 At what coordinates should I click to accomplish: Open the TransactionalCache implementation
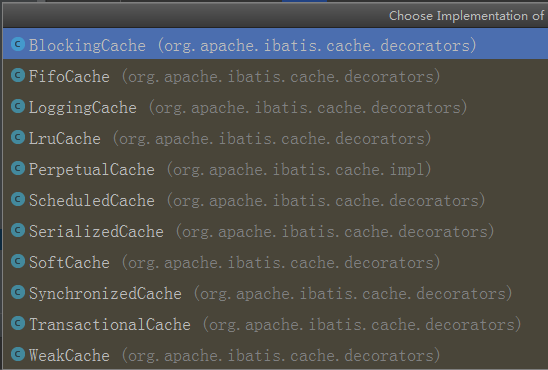click(x=275, y=324)
